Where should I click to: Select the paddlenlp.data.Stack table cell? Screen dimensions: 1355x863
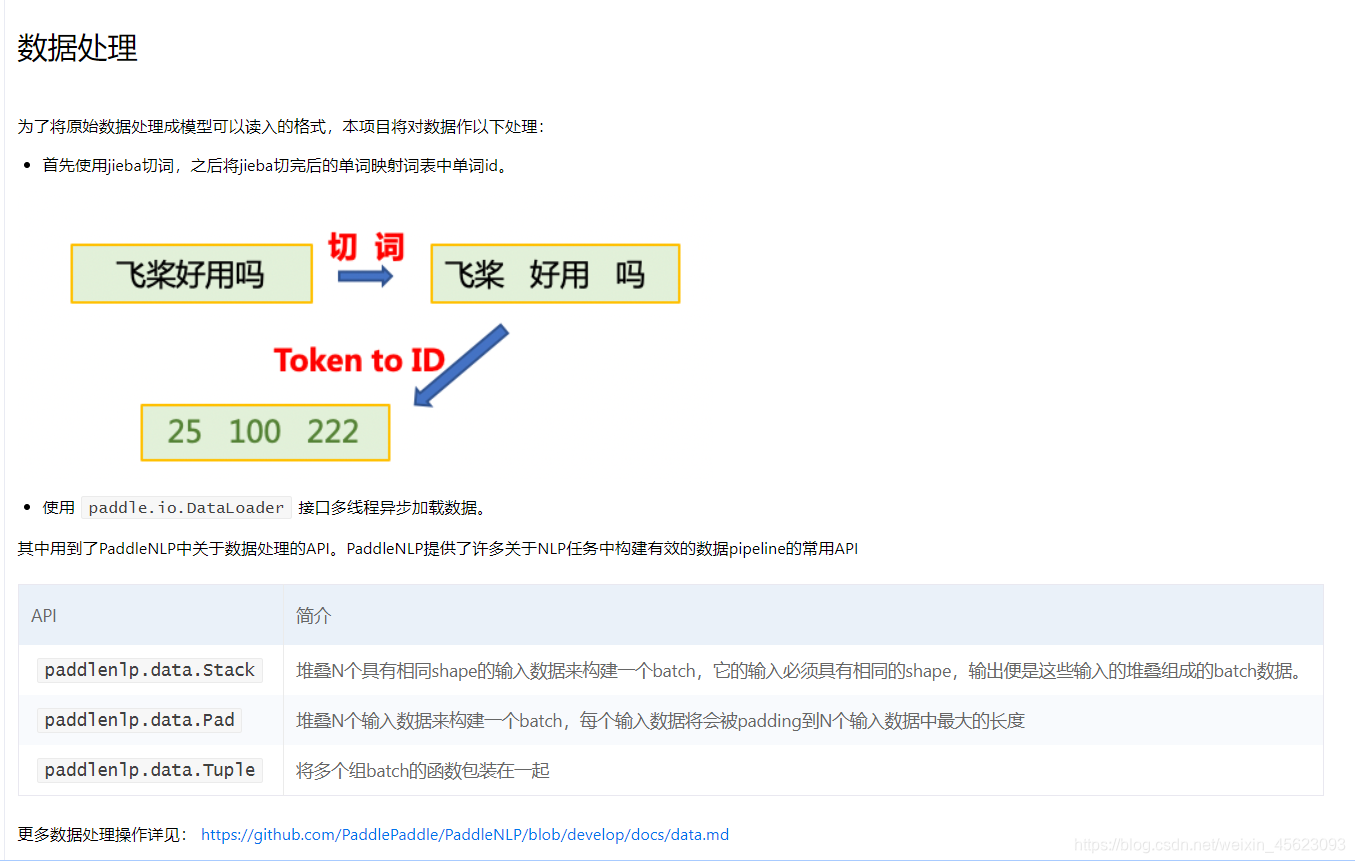point(150,670)
